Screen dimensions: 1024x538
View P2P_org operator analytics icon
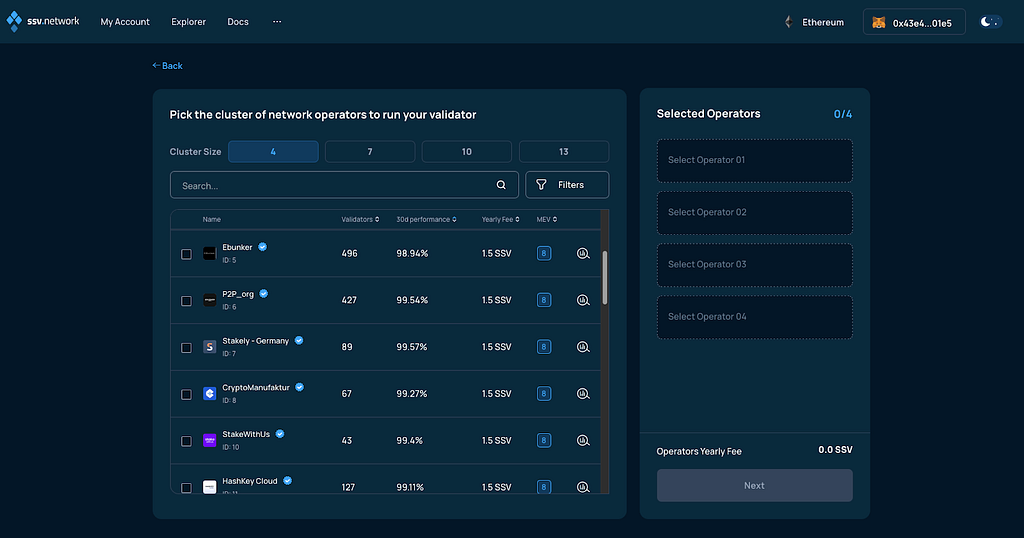pos(583,300)
